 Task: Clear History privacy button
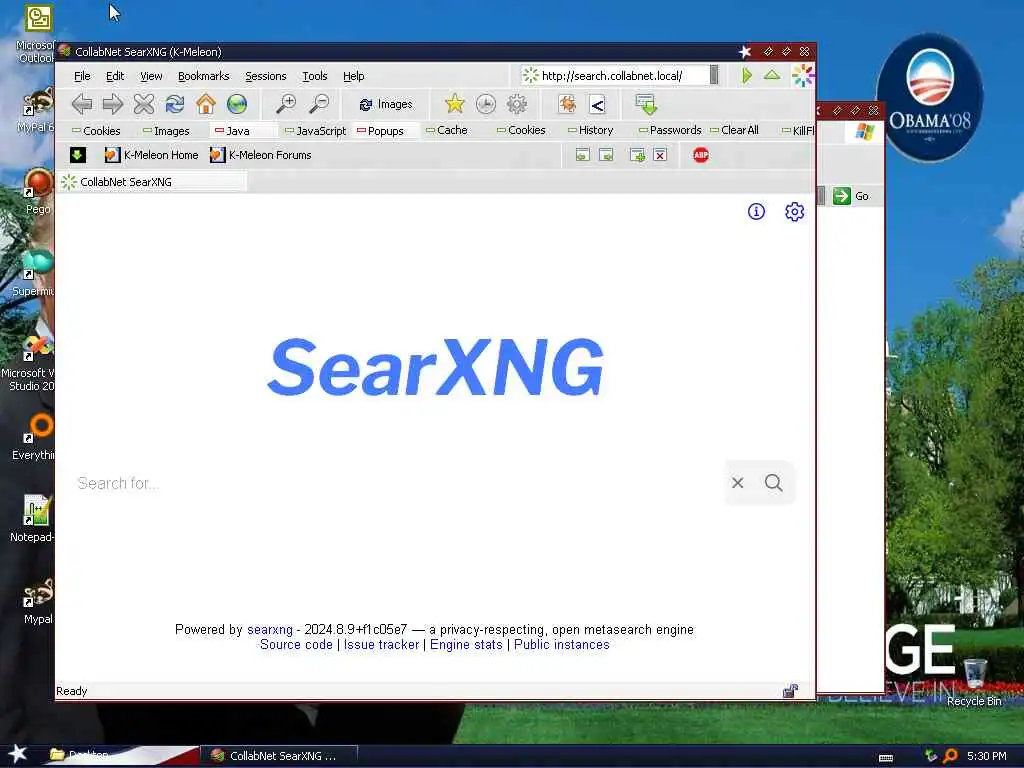click(x=590, y=130)
